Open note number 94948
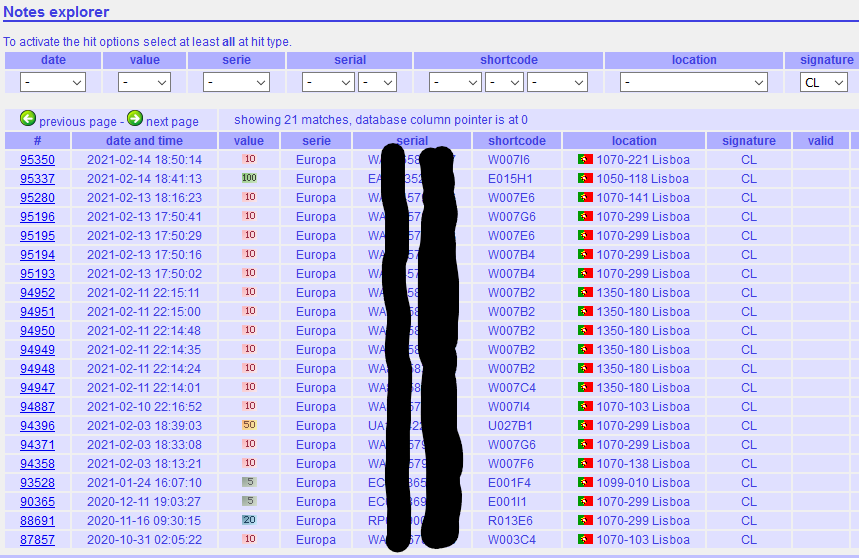This screenshot has height=558, width=859. [x=37, y=369]
